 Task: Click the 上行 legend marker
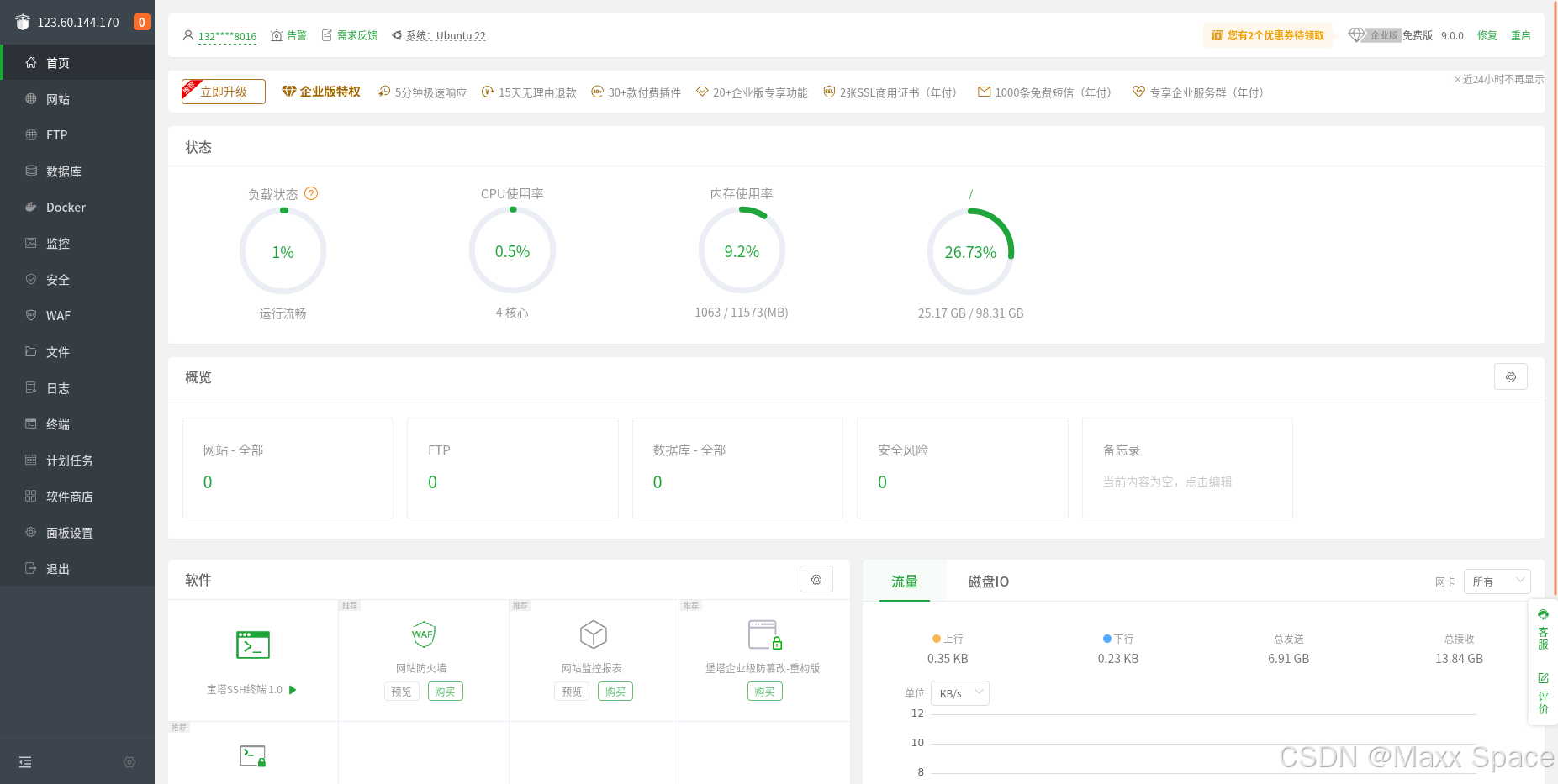936,639
